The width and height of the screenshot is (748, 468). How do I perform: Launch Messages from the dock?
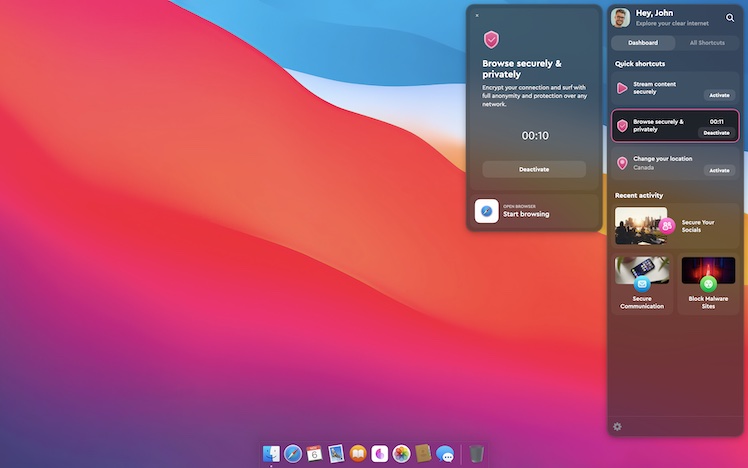point(445,454)
